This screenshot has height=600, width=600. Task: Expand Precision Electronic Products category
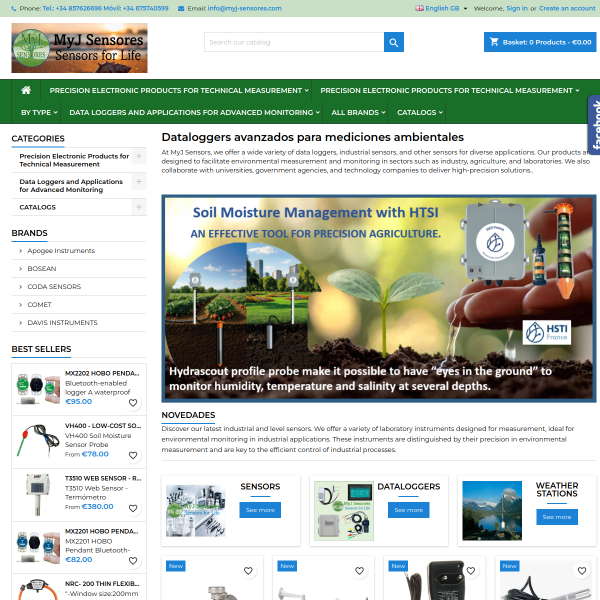click(x=139, y=156)
